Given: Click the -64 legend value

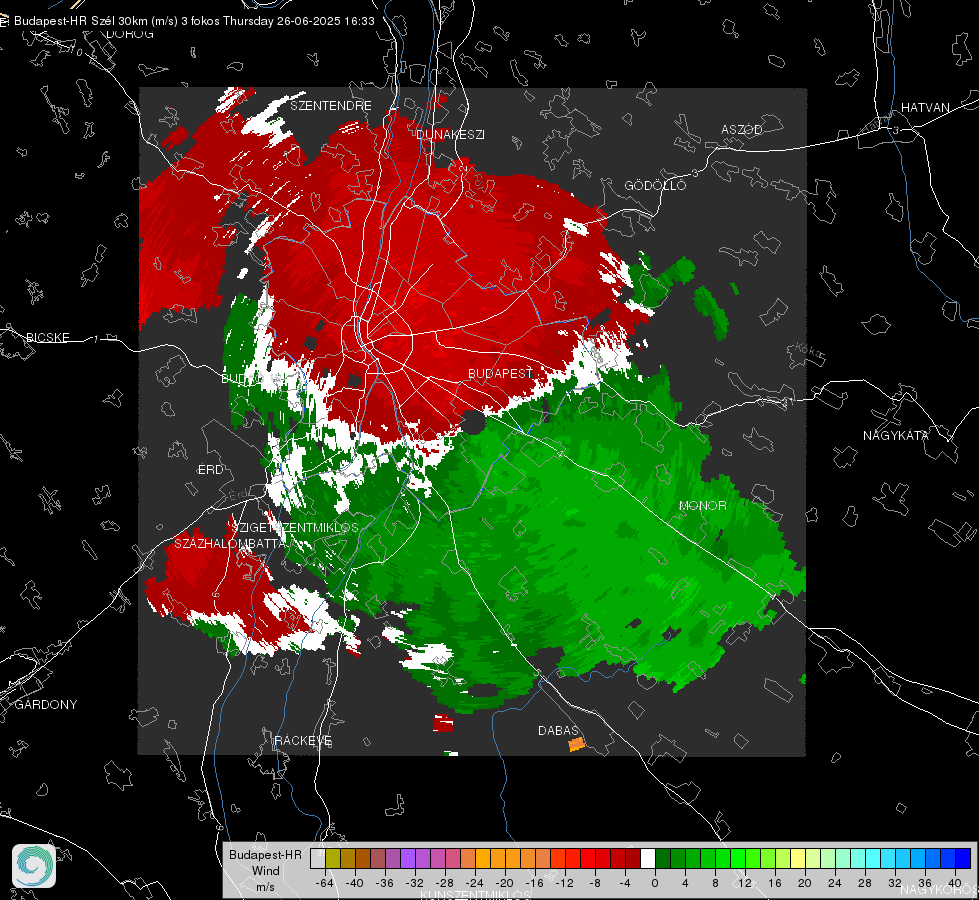Looking at the screenshot, I should [x=324, y=883].
